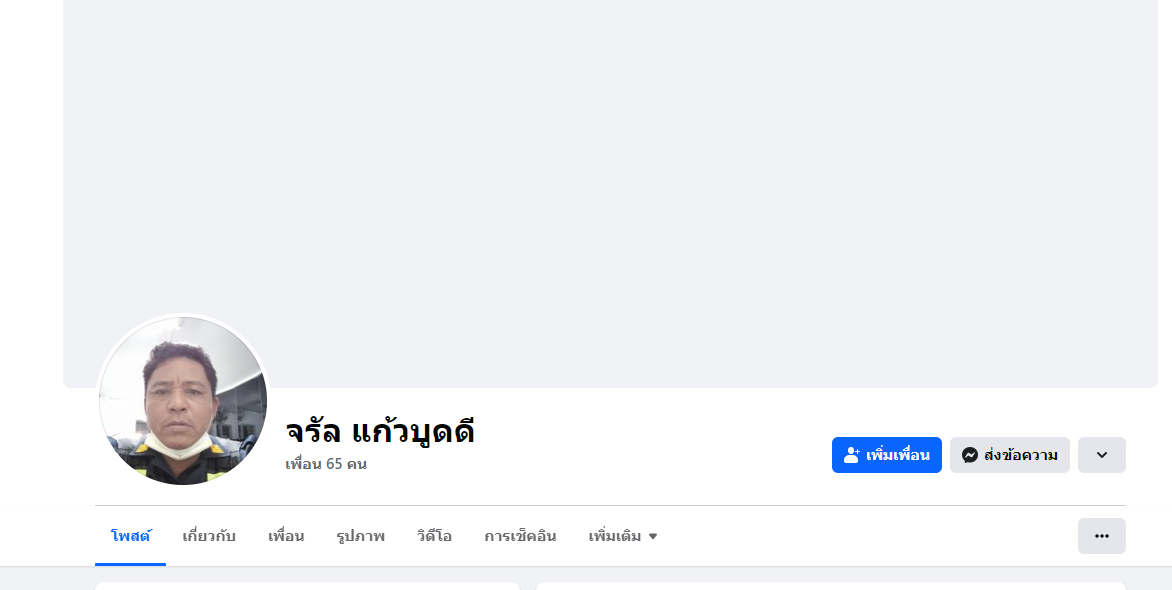Click the profile name จรัล แก้วบูดดี

pyautogui.click(x=380, y=431)
